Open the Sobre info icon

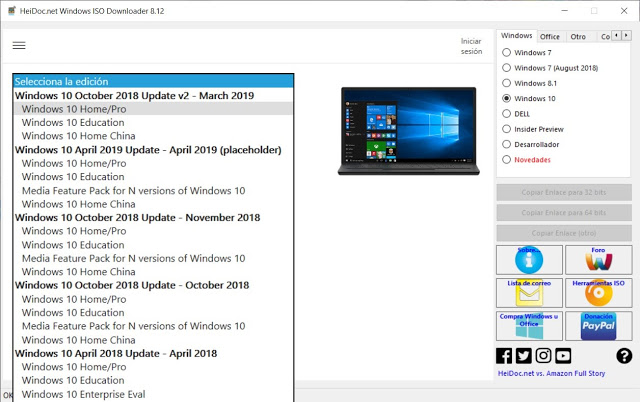(x=529, y=260)
